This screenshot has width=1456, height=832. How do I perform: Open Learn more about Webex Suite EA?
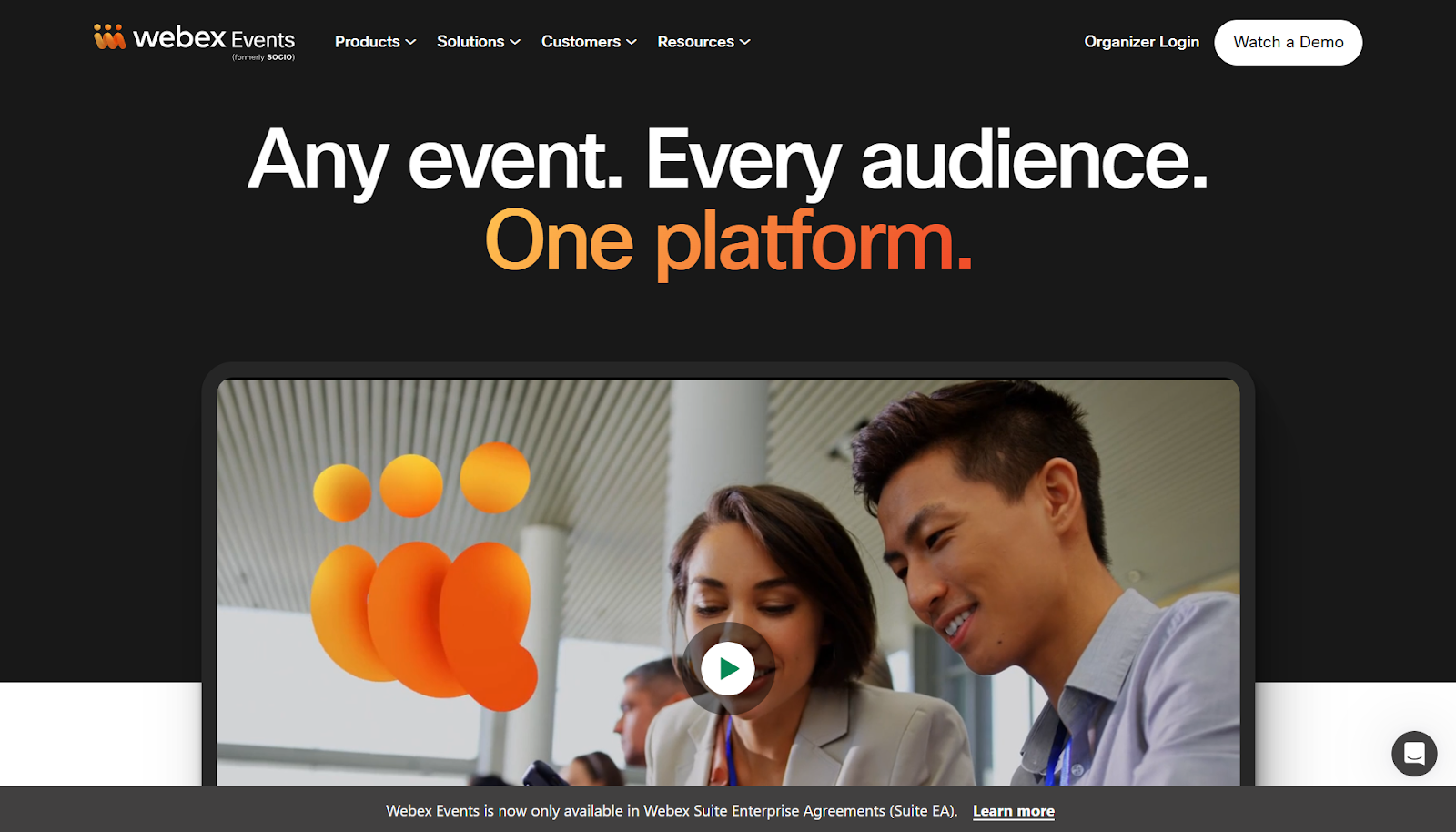(1014, 810)
